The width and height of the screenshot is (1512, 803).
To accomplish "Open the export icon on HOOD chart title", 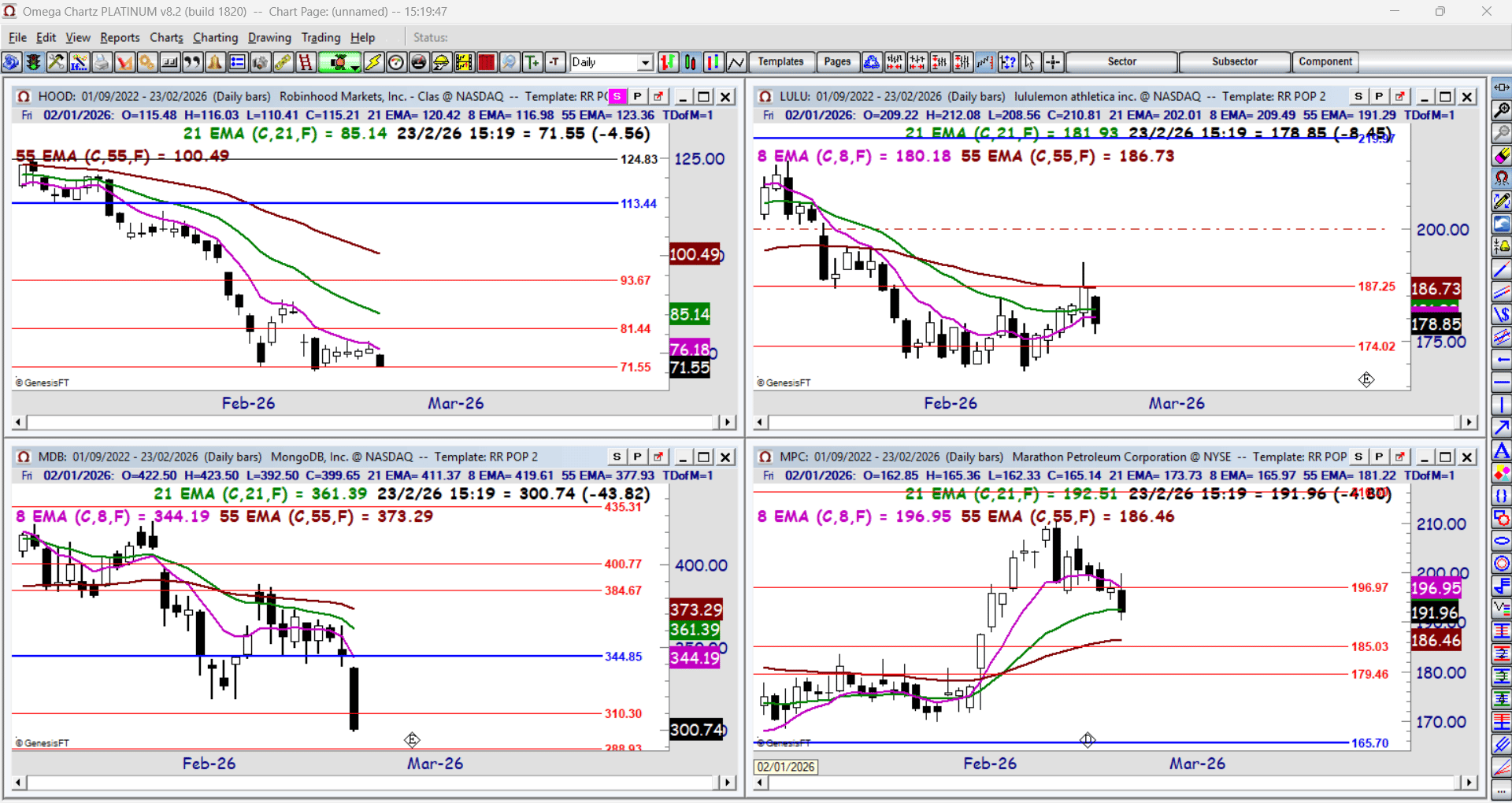I will point(658,96).
